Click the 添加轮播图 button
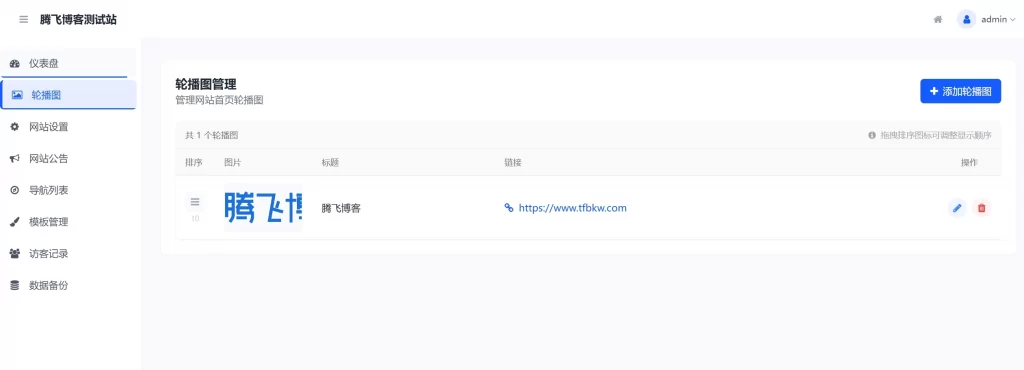Image resolution: width=1024 pixels, height=370 pixels. click(x=960, y=91)
